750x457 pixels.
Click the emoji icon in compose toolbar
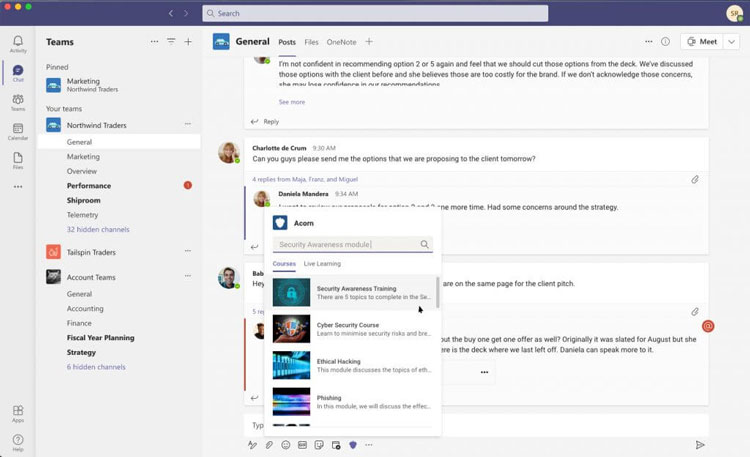pyautogui.click(x=285, y=444)
